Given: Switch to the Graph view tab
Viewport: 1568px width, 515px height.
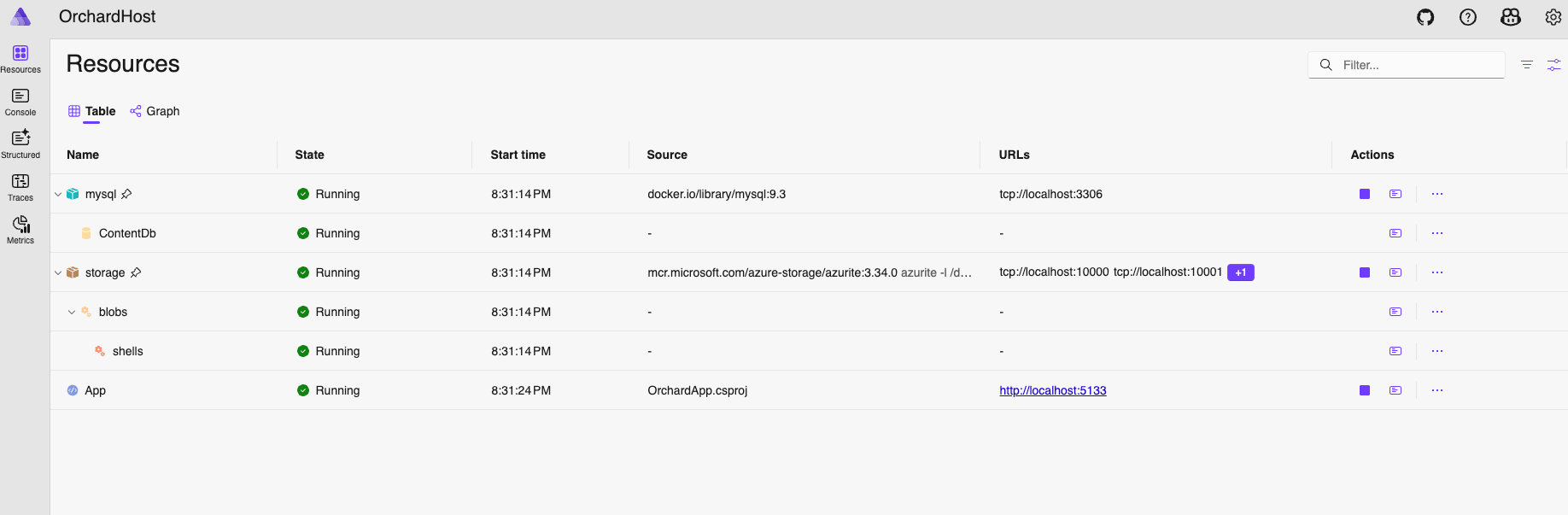Looking at the screenshot, I should (155, 111).
